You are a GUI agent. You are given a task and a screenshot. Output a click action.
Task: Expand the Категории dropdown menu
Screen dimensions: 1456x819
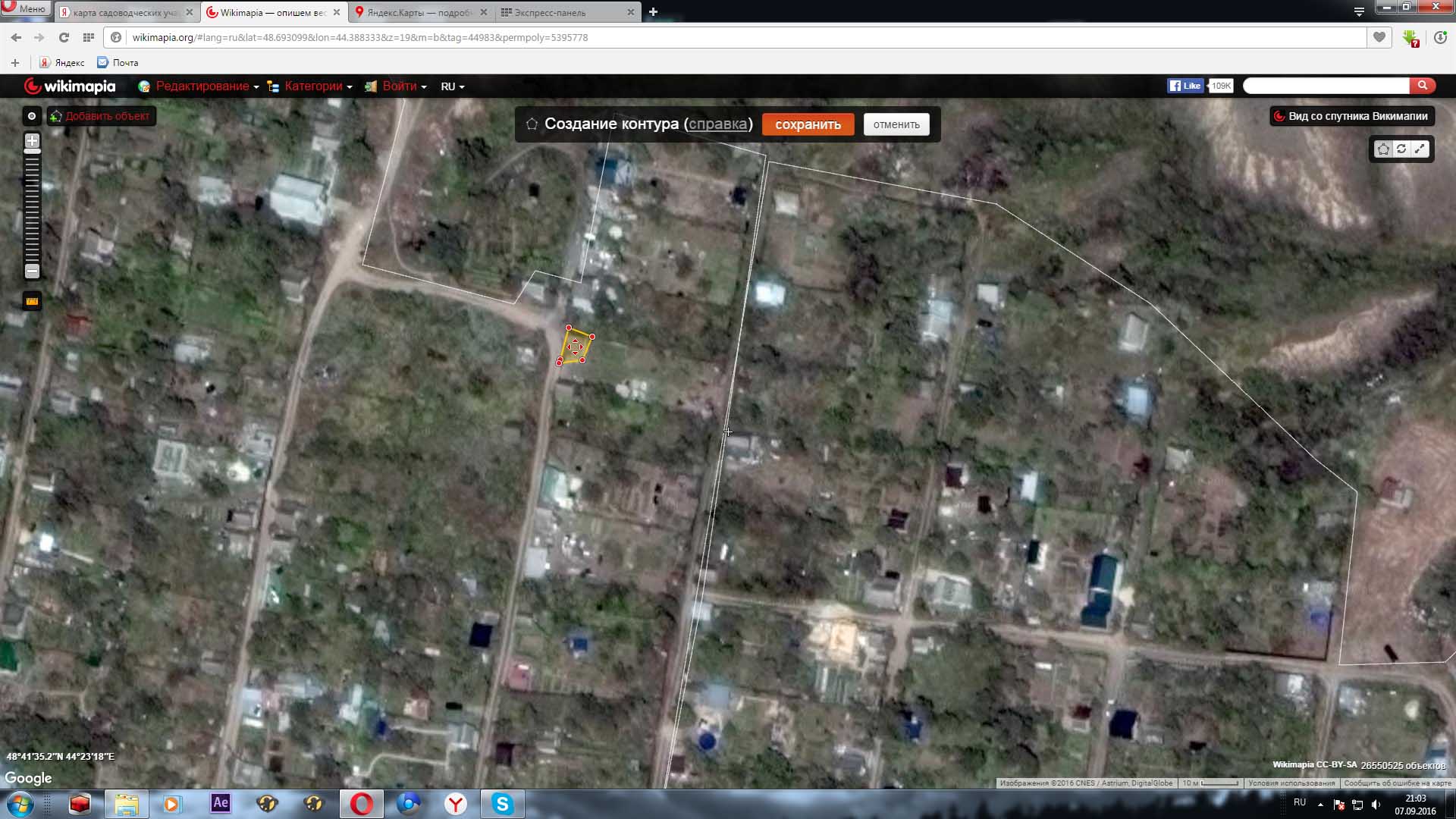pyautogui.click(x=312, y=86)
